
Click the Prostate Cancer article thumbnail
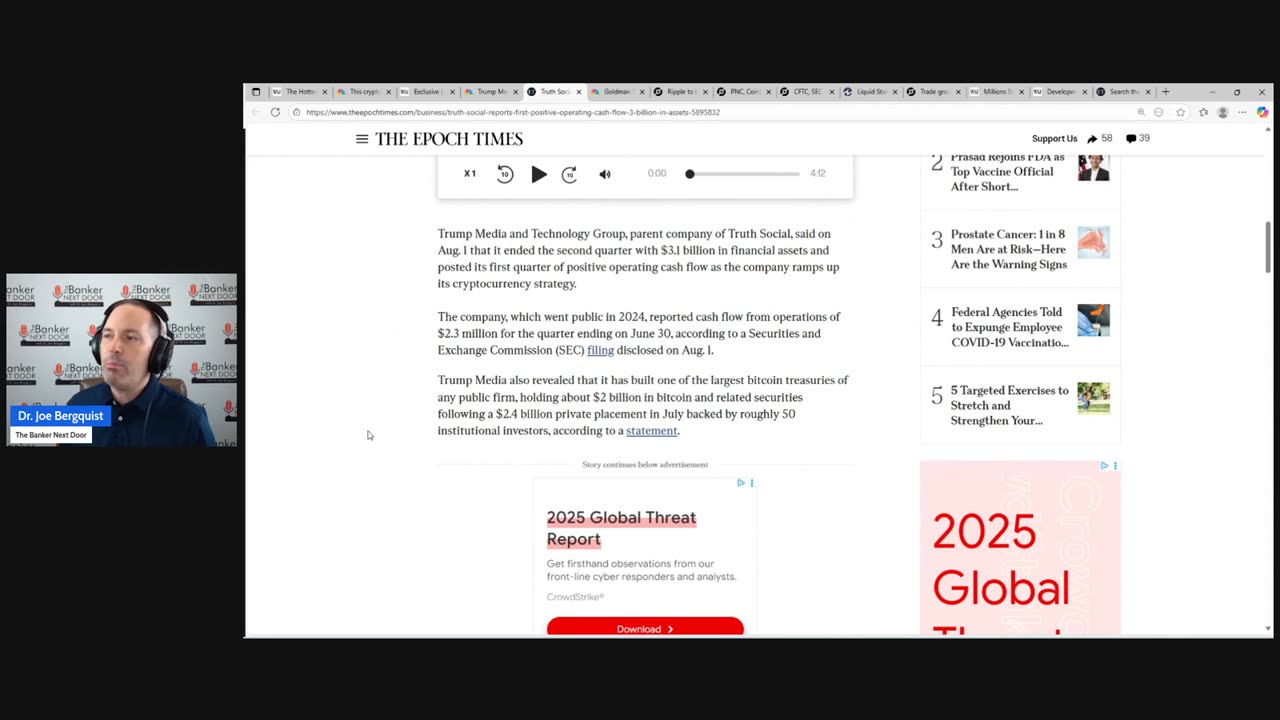[x=1093, y=242]
